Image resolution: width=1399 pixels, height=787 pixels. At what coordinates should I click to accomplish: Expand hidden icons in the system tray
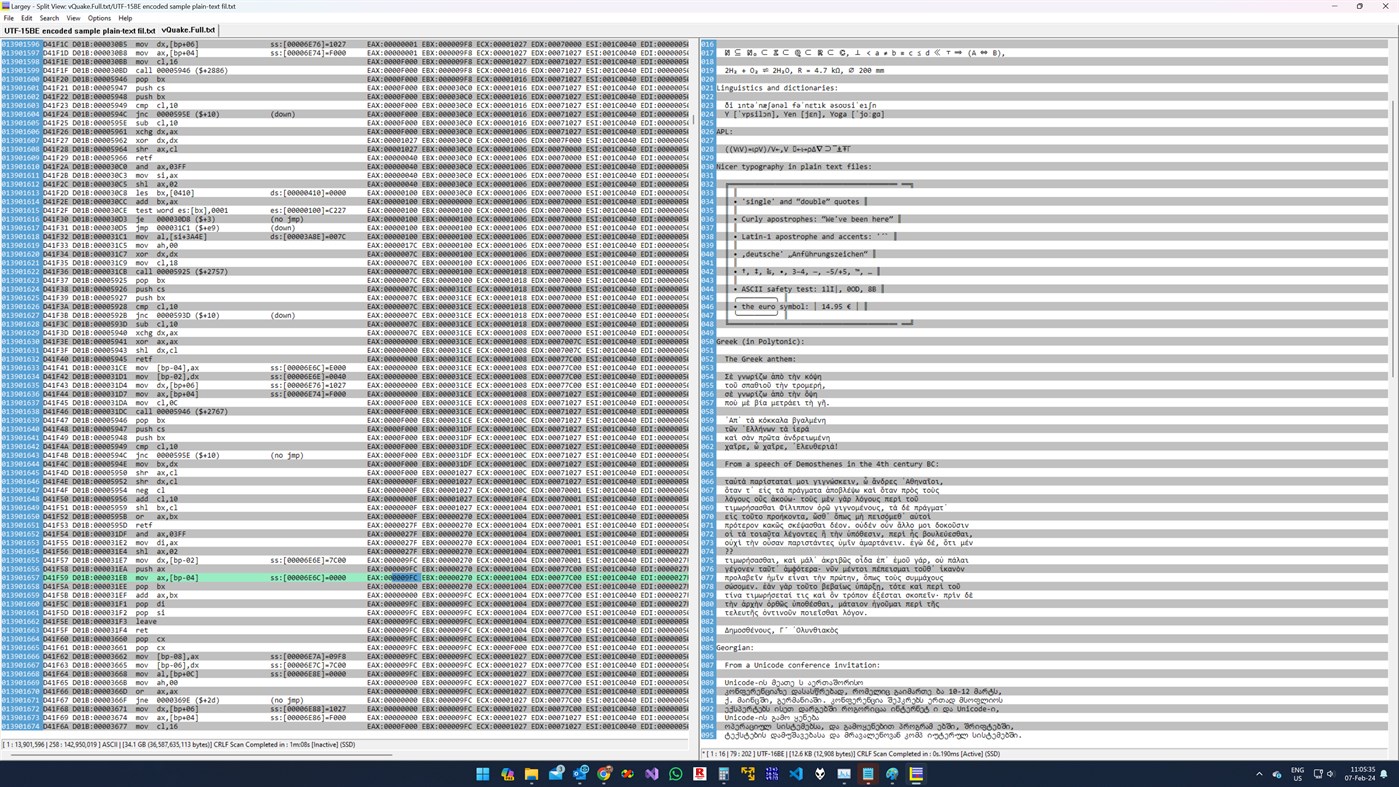click(x=1259, y=774)
